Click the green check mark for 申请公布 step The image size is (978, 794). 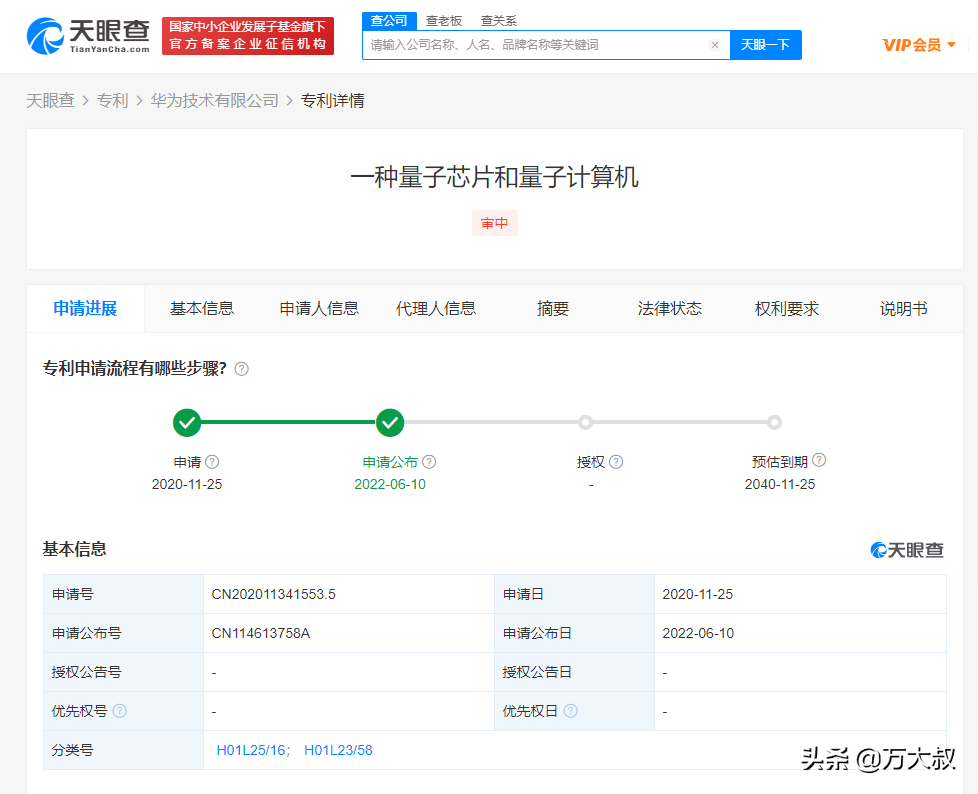[390, 423]
